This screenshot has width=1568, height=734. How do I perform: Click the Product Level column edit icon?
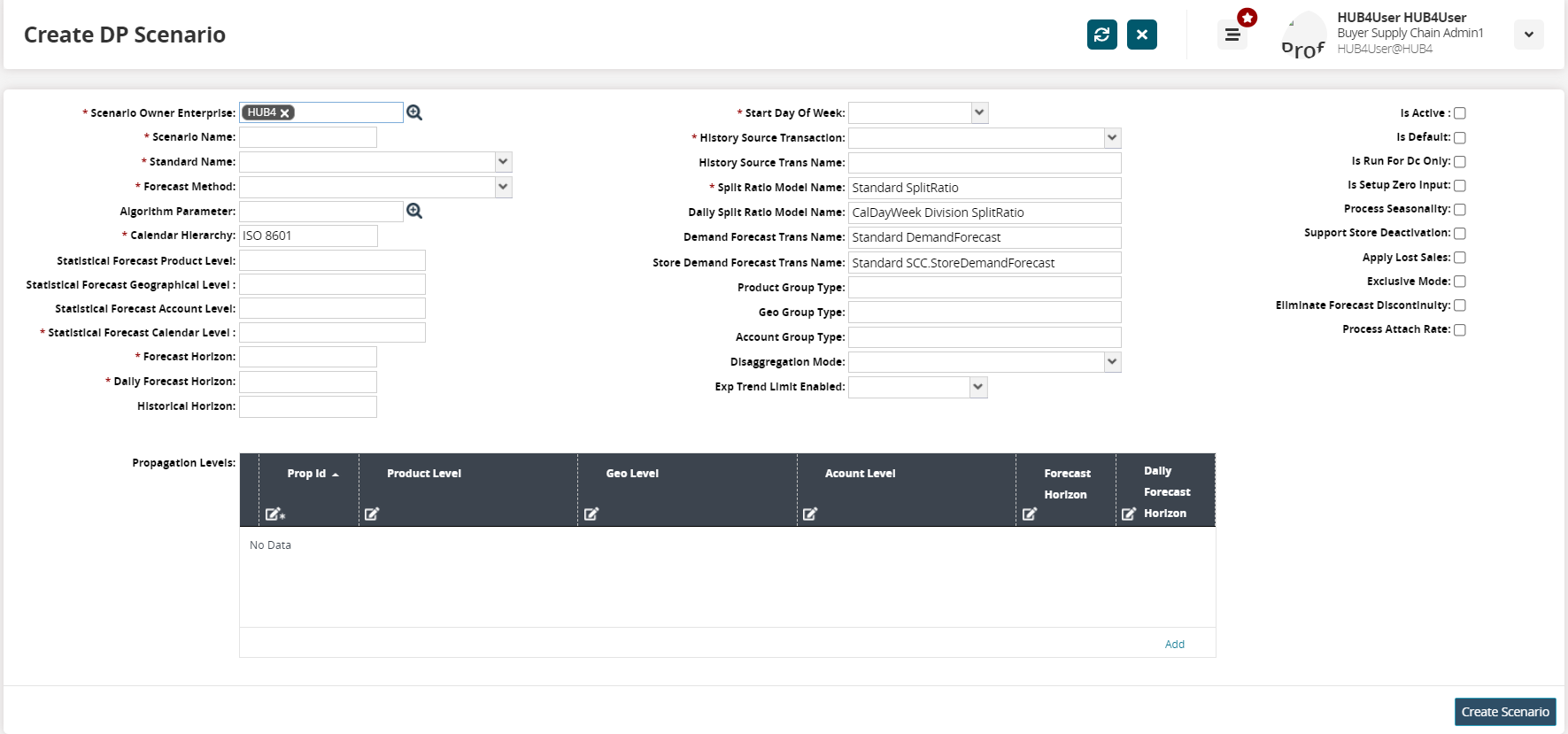[x=372, y=514]
